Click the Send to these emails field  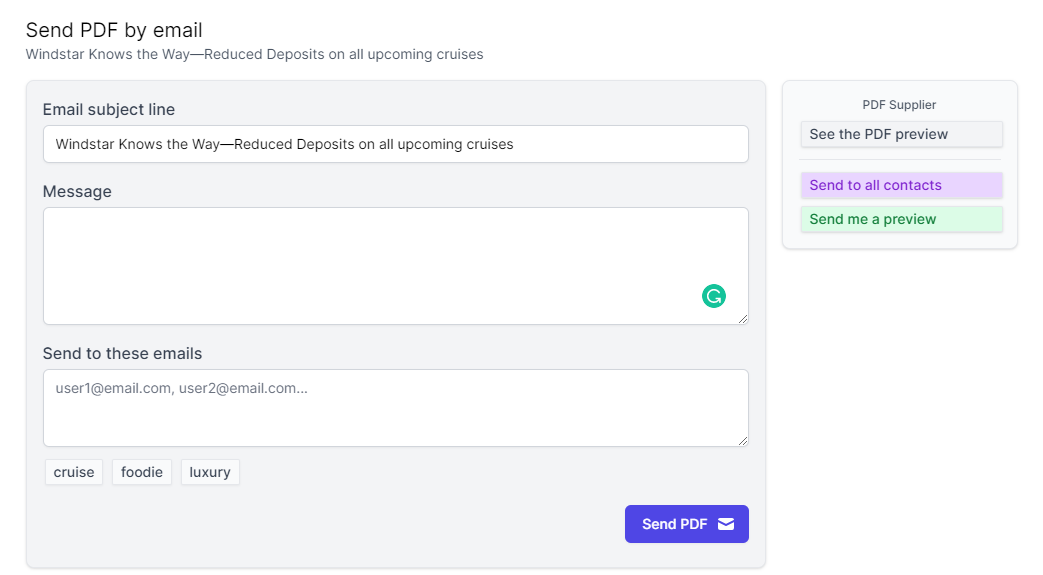[x=396, y=408]
